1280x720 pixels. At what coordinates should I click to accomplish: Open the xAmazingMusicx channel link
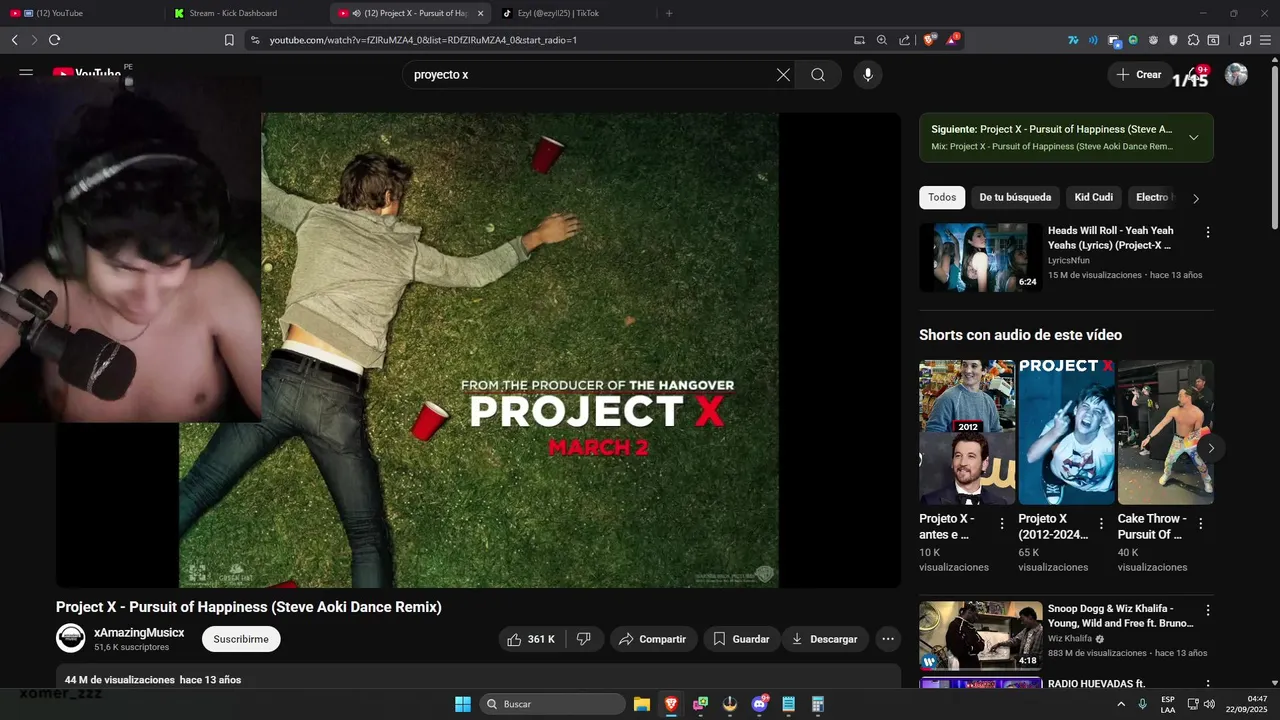[139, 632]
